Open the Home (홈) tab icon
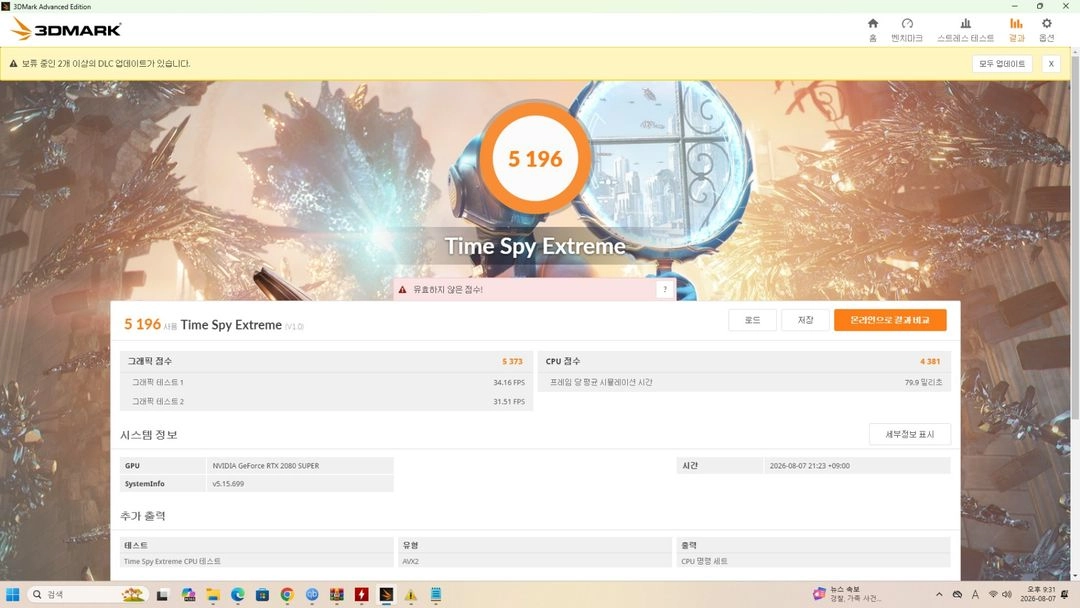The height and width of the screenshot is (608, 1080). 873,23
